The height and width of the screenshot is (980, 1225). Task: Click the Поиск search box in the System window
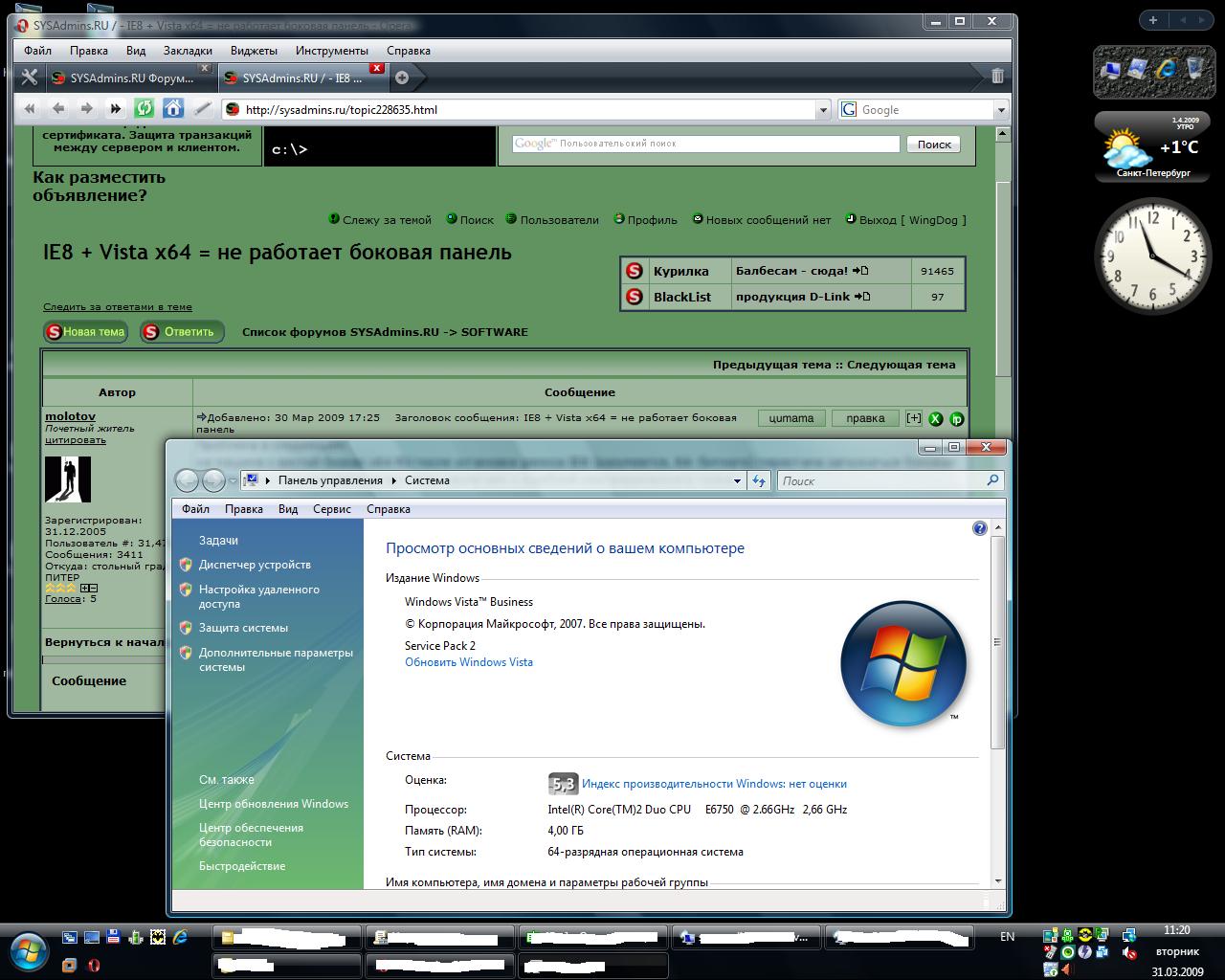pyautogui.click(x=889, y=480)
